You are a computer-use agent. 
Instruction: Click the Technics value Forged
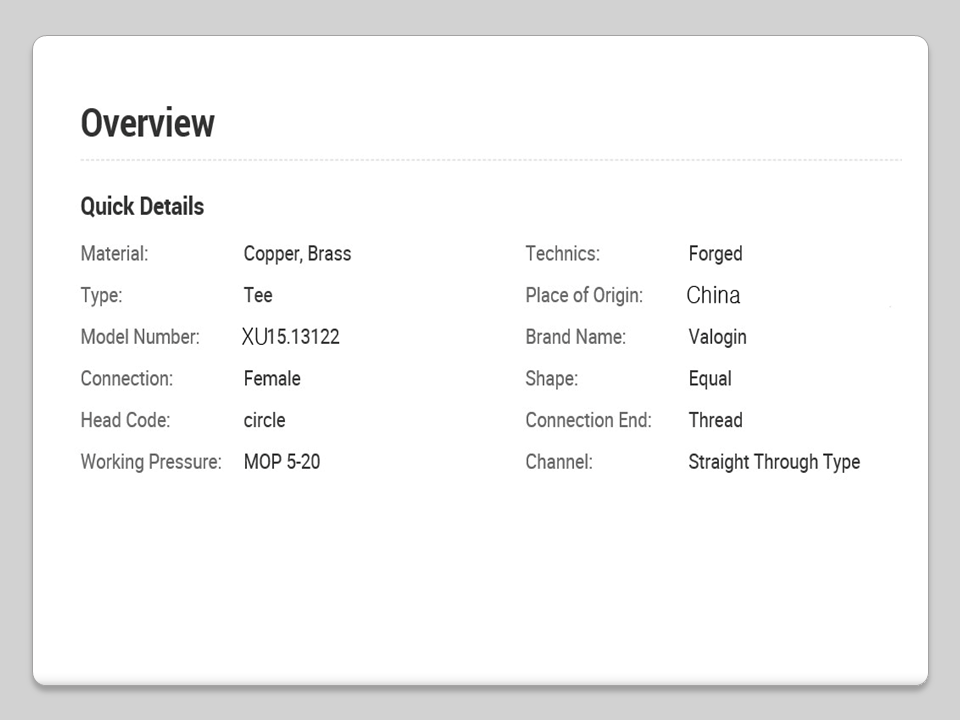point(715,254)
